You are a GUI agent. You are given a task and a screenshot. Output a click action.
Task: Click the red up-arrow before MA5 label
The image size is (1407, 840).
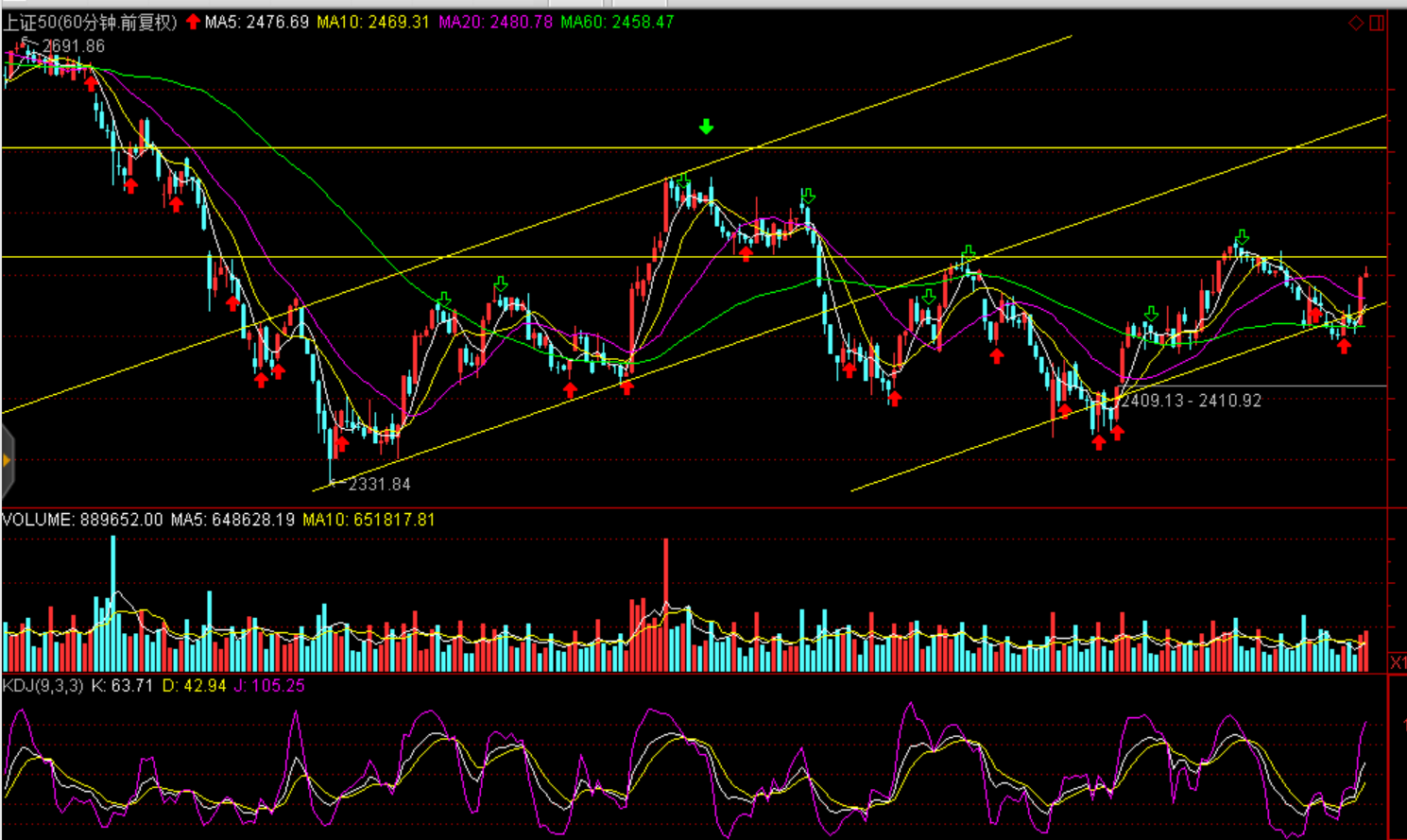[x=193, y=22]
